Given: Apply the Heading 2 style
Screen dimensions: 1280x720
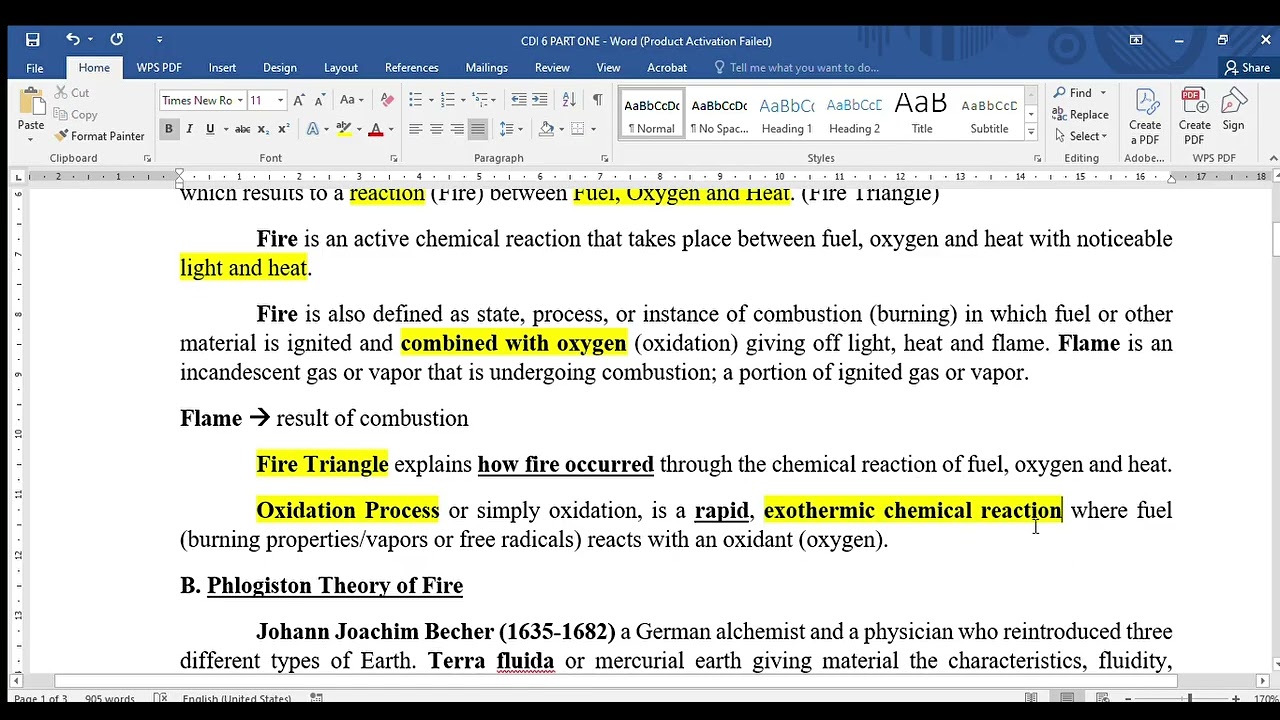Looking at the screenshot, I should point(854,114).
